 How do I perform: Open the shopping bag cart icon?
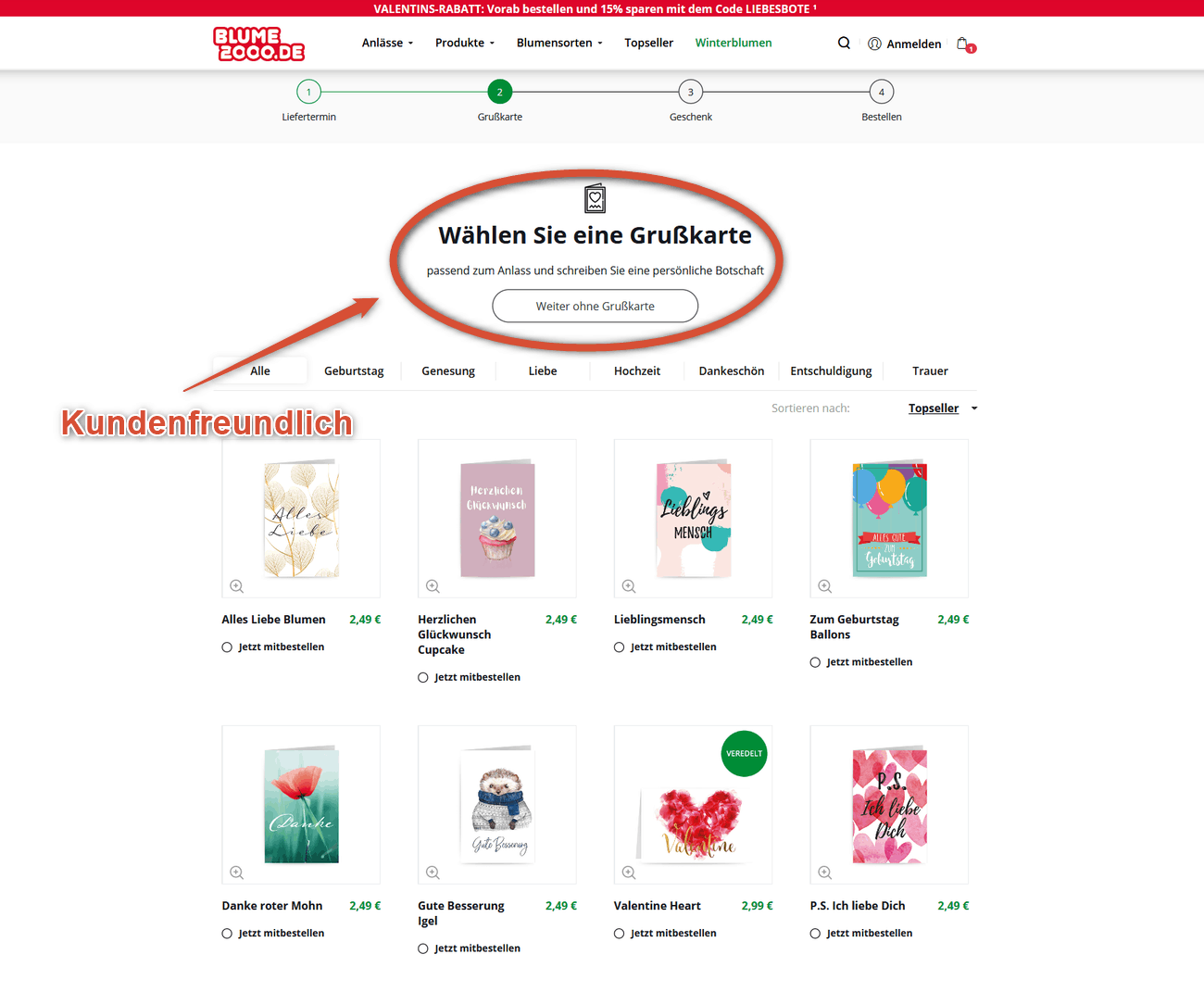965,44
